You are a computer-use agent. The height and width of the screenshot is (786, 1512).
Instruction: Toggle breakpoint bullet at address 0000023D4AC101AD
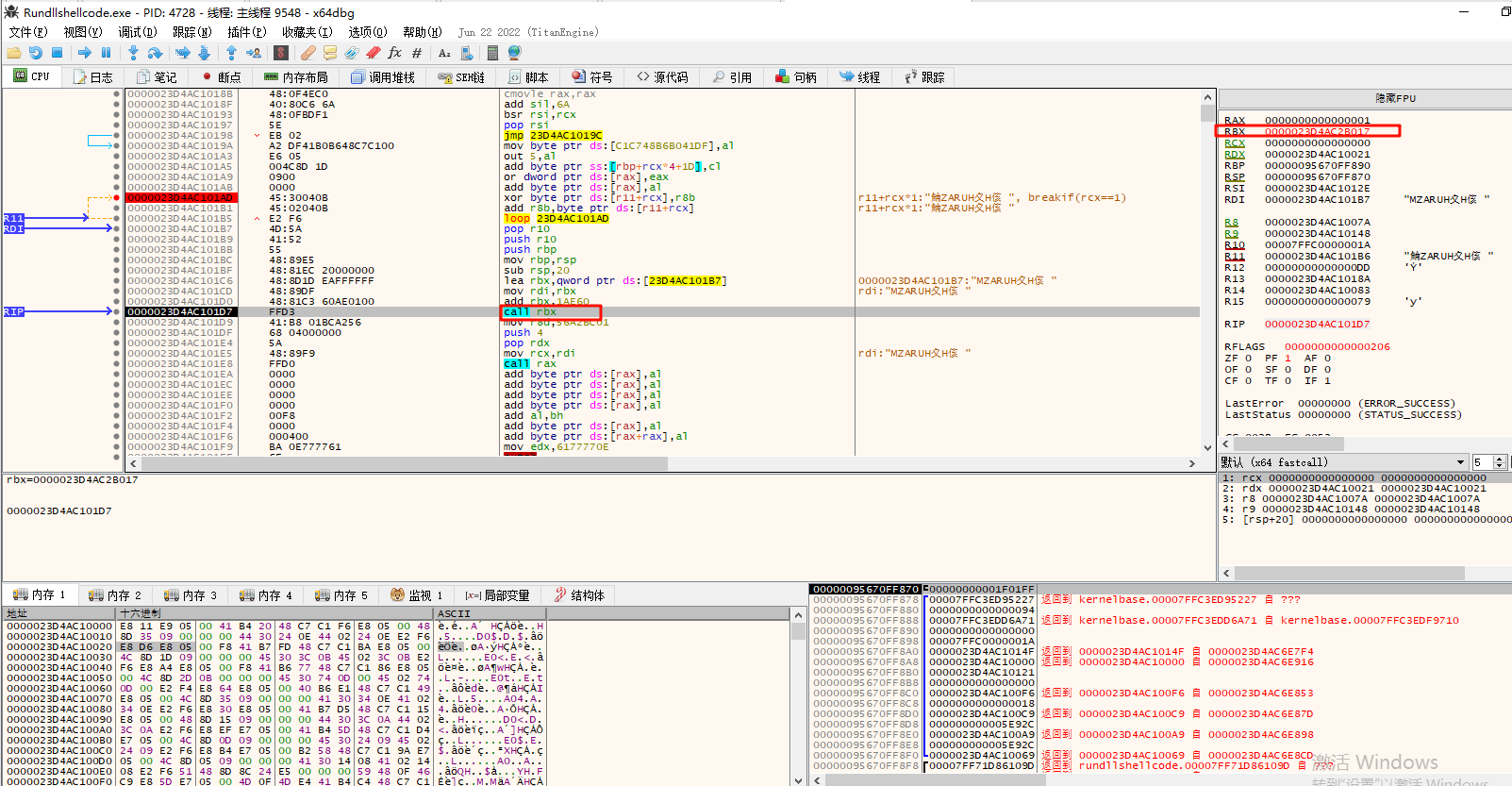[117, 198]
